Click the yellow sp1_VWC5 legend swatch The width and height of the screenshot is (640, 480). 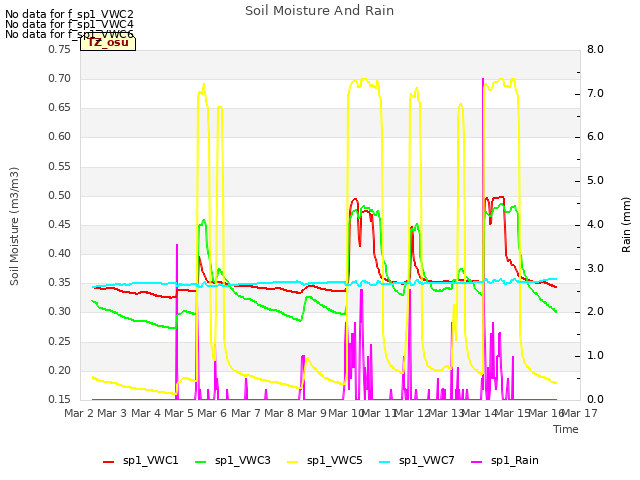pos(293,462)
